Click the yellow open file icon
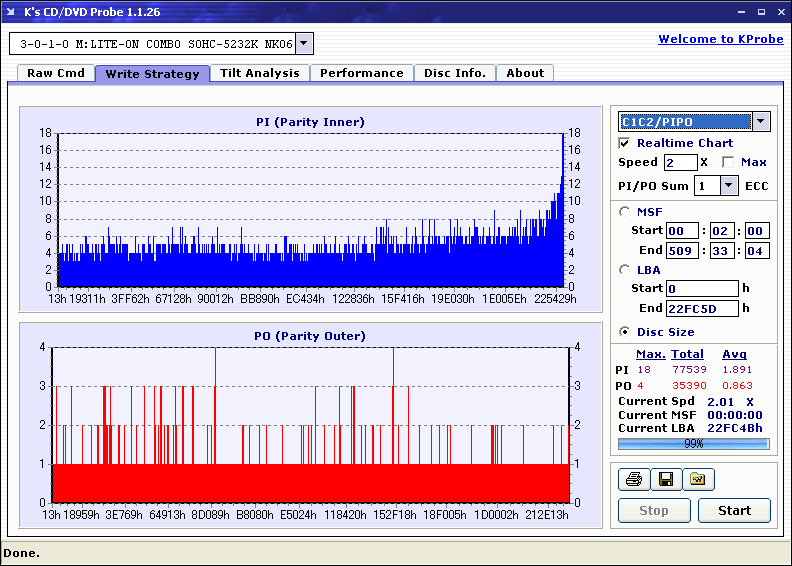 click(x=698, y=480)
